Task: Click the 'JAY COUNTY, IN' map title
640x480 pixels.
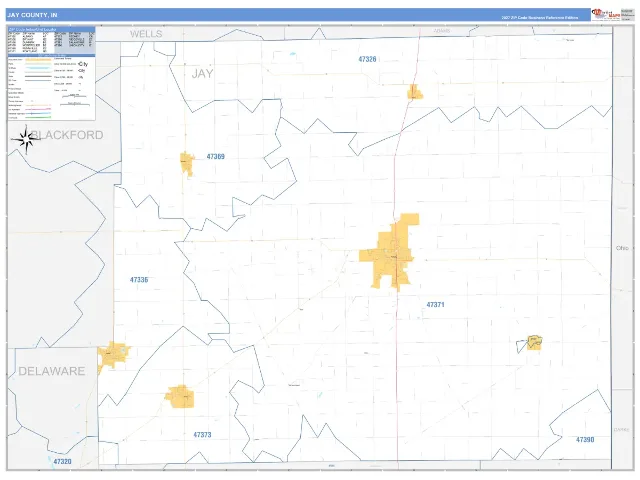Action: tap(32, 15)
